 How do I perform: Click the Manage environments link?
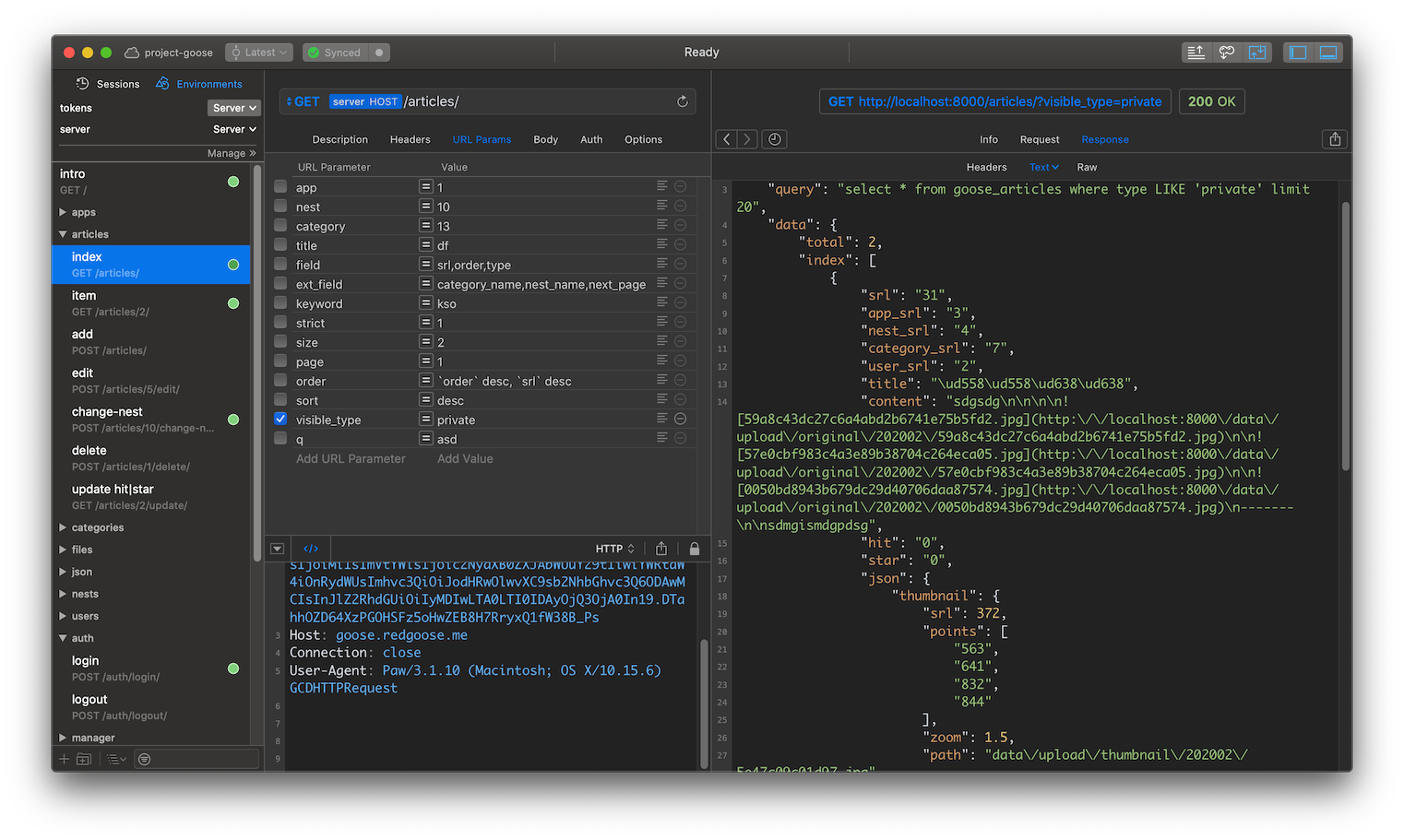tap(231, 153)
